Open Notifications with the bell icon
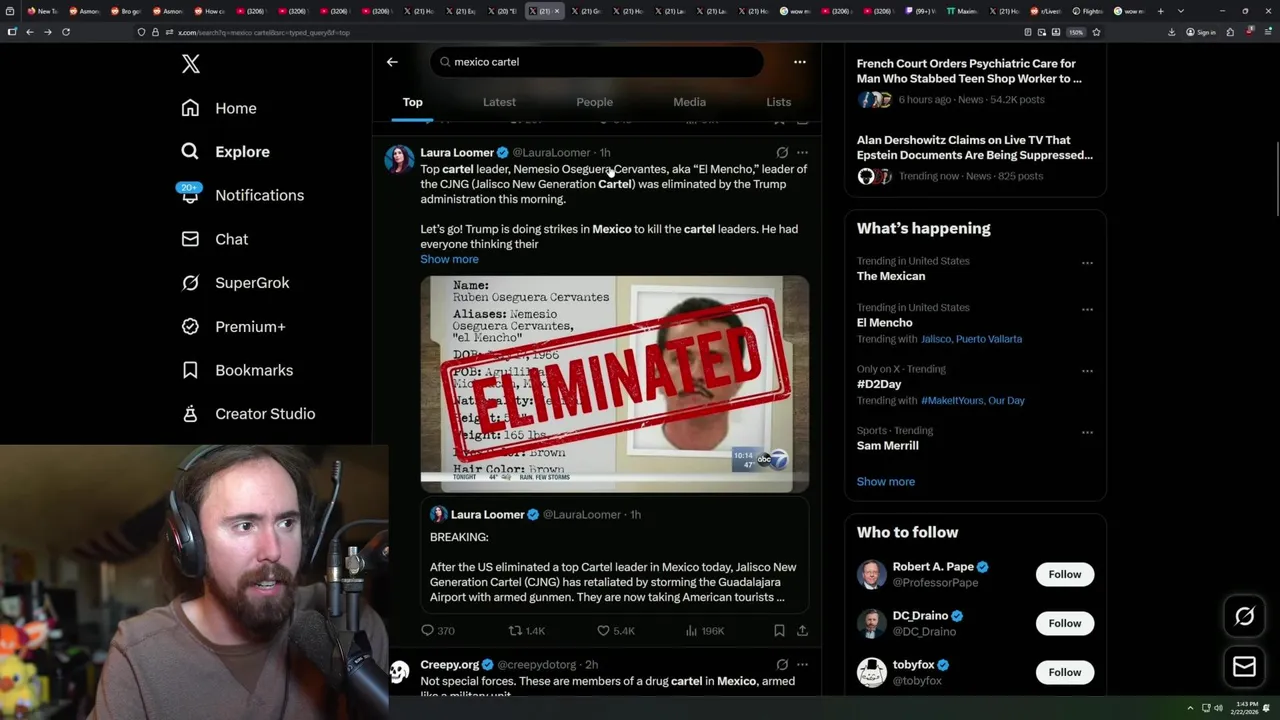1280x720 pixels. [x=241, y=195]
